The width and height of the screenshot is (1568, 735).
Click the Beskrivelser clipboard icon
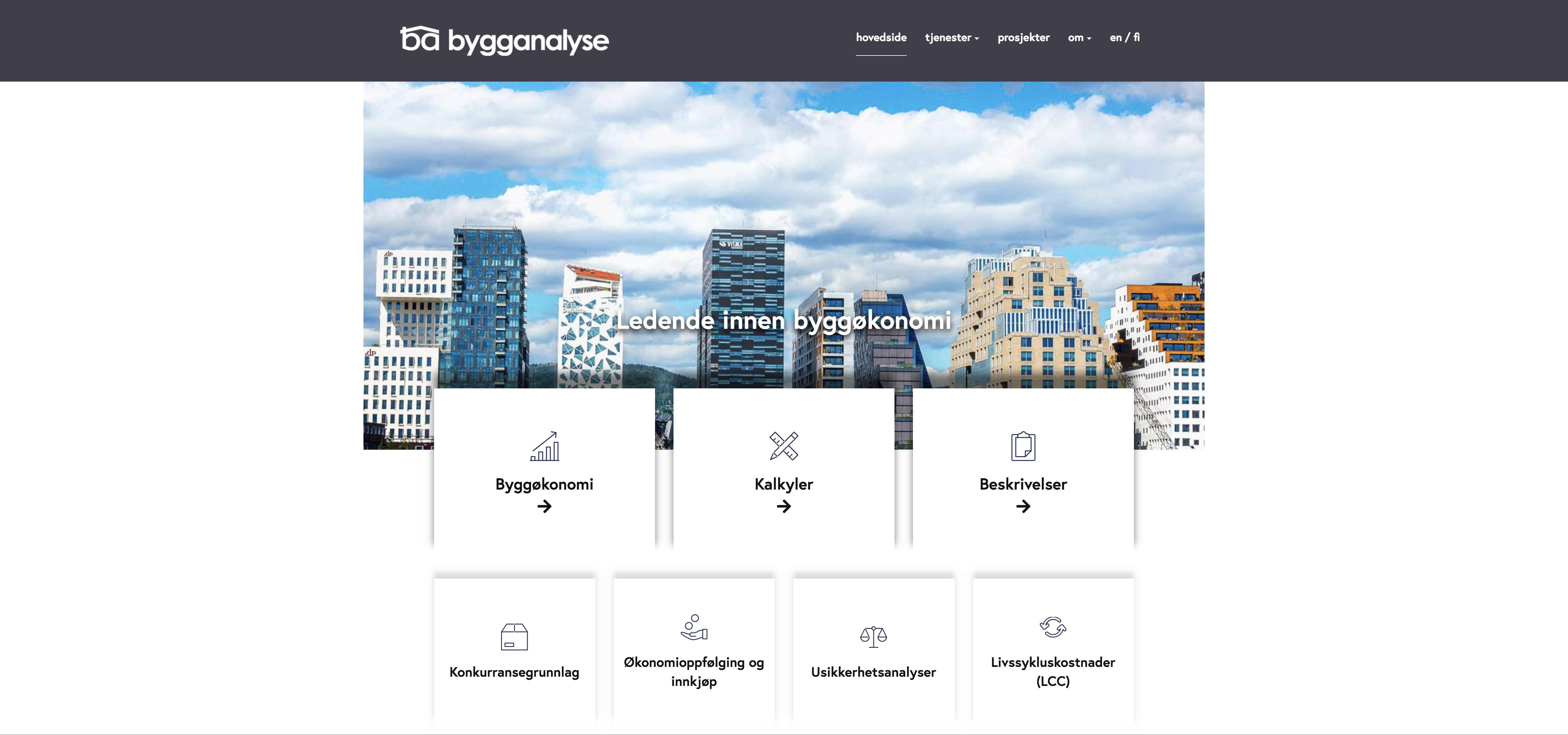[x=1023, y=446]
